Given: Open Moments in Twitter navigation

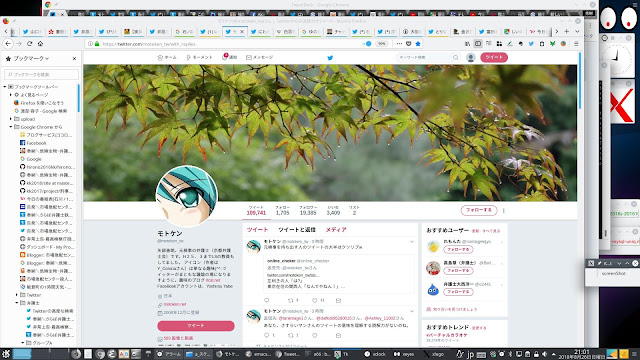Looking at the screenshot, I should pos(199,58).
